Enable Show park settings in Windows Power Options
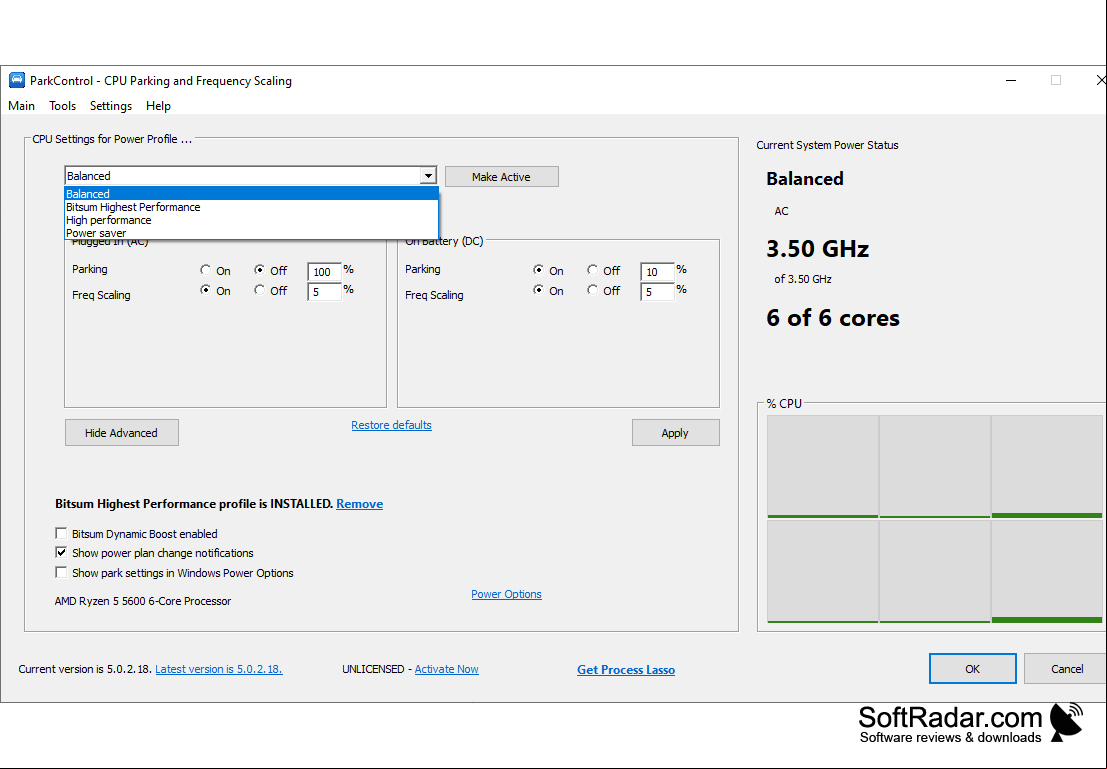This screenshot has height=769, width=1107. [61, 572]
